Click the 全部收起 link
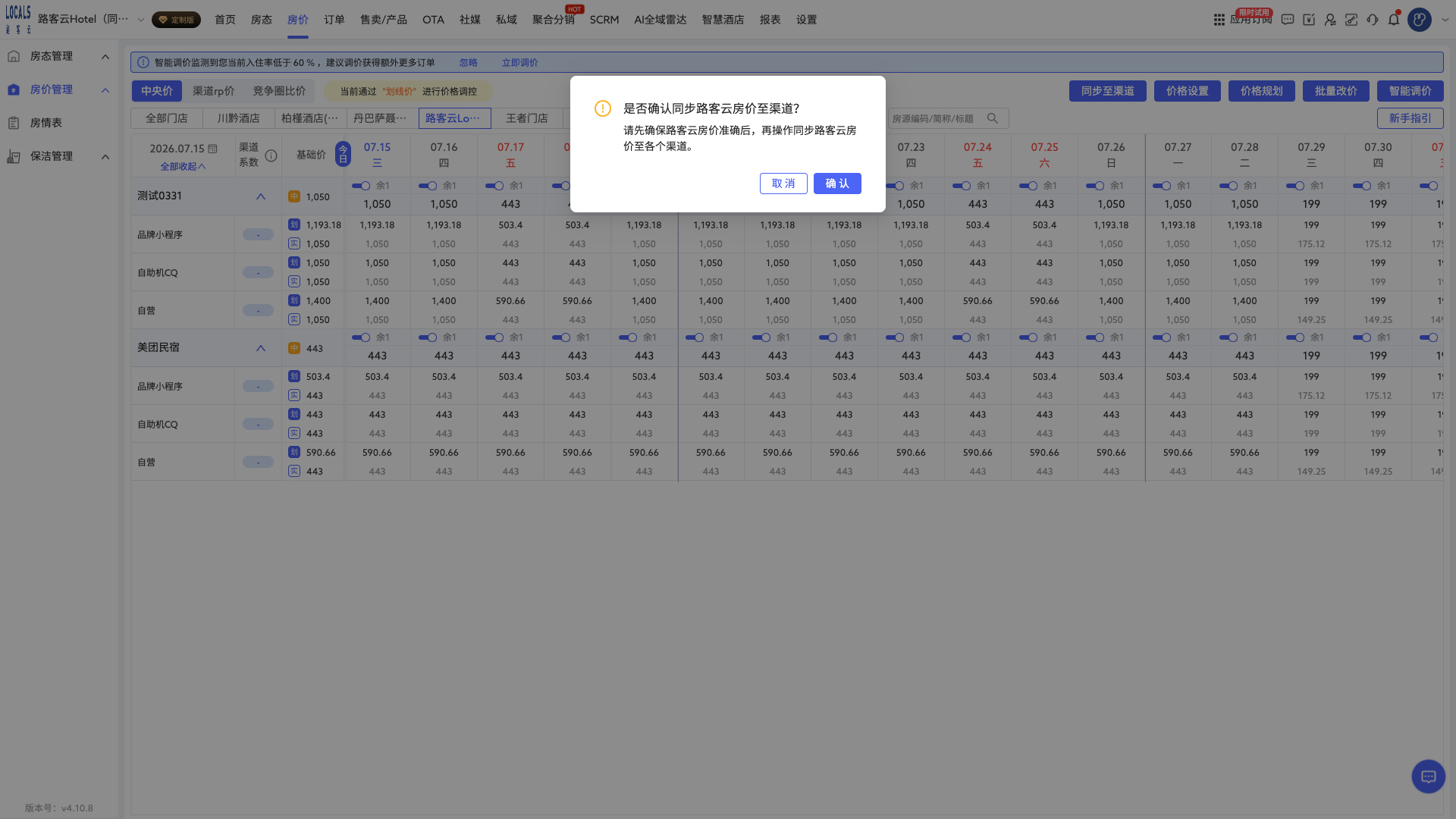1456x819 pixels. pos(183,166)
